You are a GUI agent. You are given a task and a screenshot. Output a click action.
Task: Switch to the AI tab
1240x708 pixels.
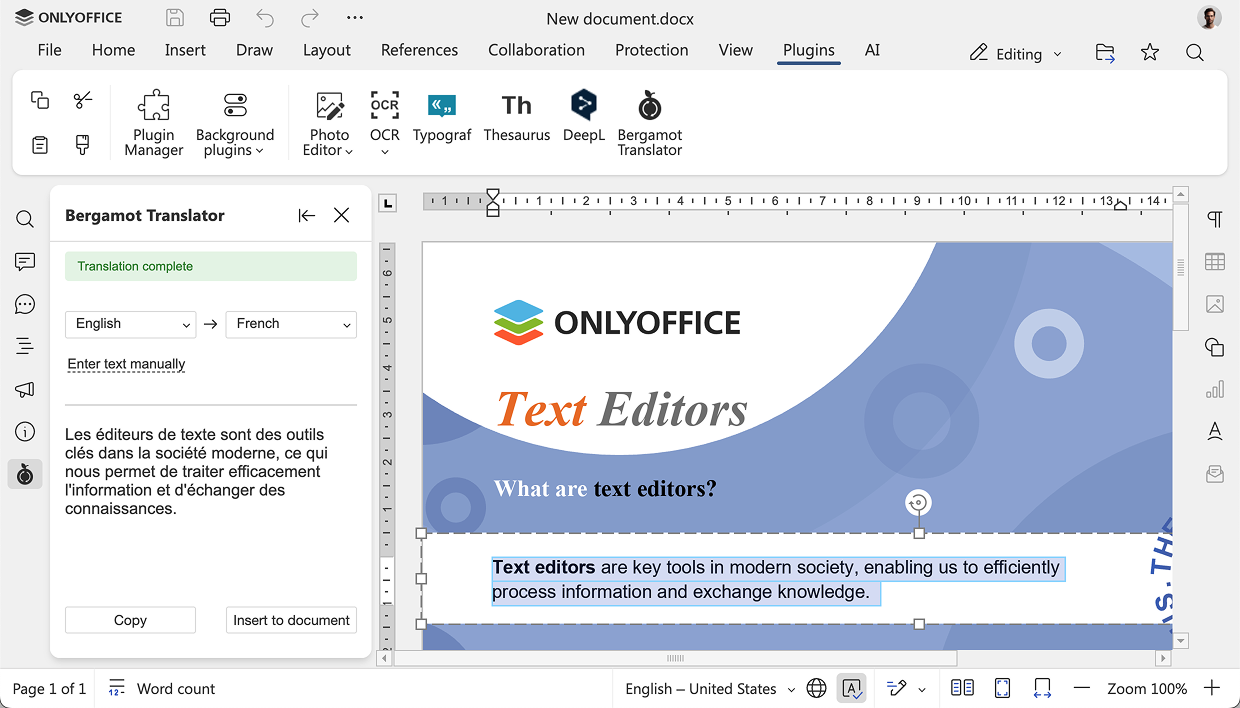872,50
